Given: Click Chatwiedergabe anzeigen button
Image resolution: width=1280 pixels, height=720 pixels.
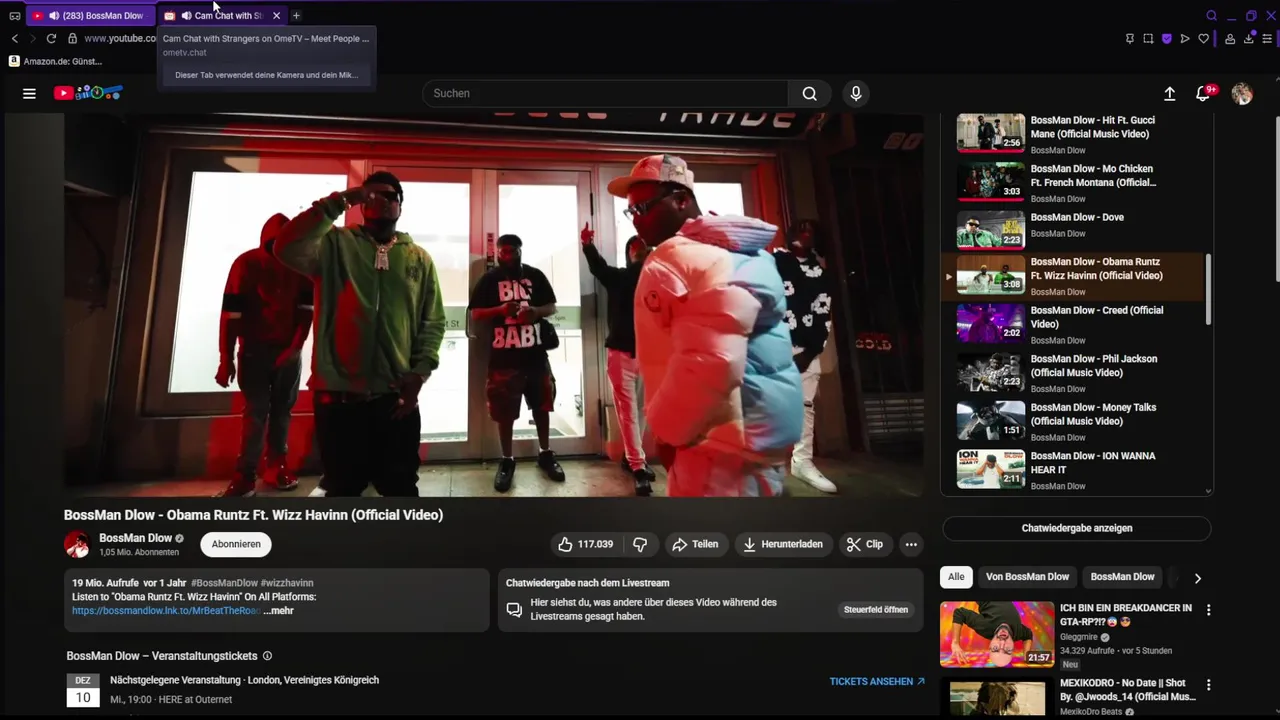Looking at the screenshot, I should [x=1076, y=528].
